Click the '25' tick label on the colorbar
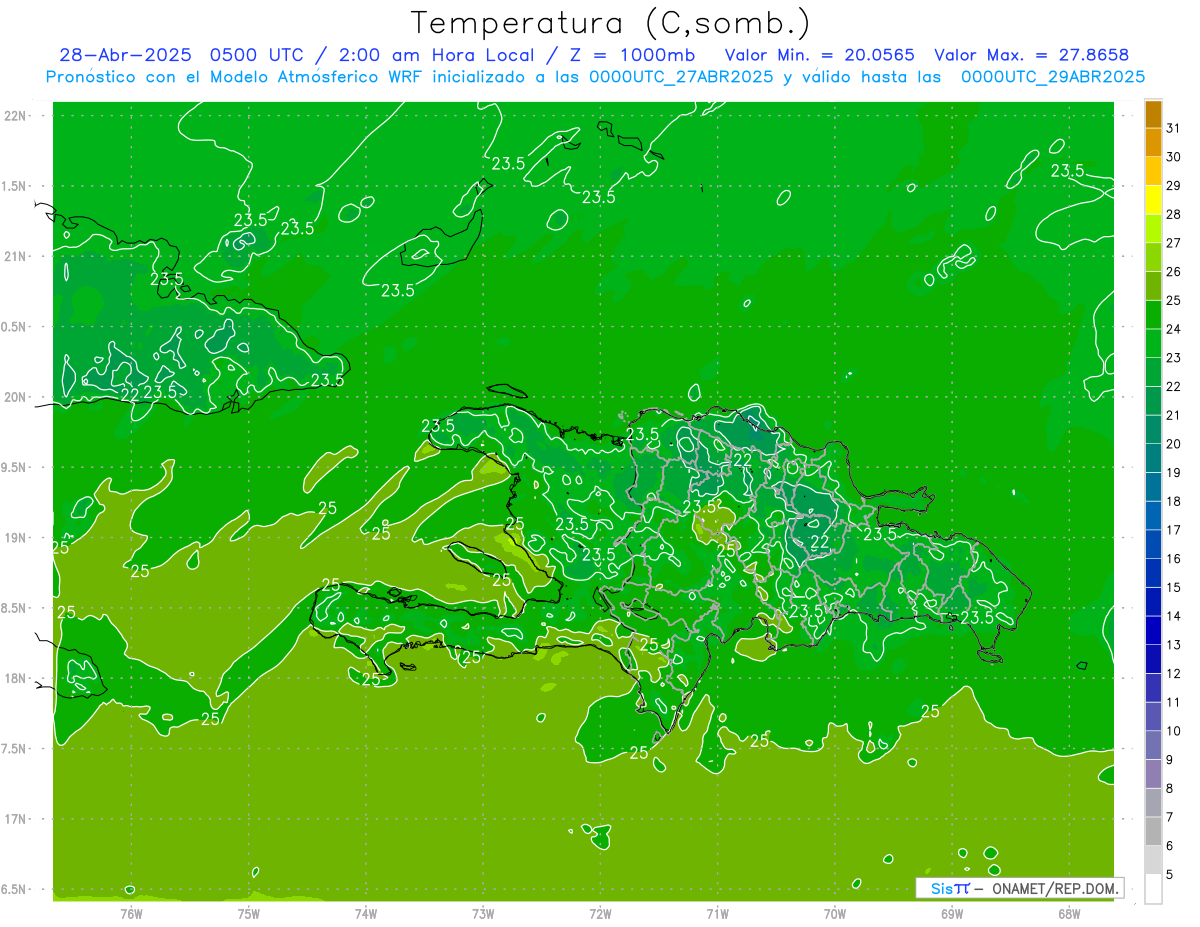Screen dimensions: 1200x927 pos(1173,300)
